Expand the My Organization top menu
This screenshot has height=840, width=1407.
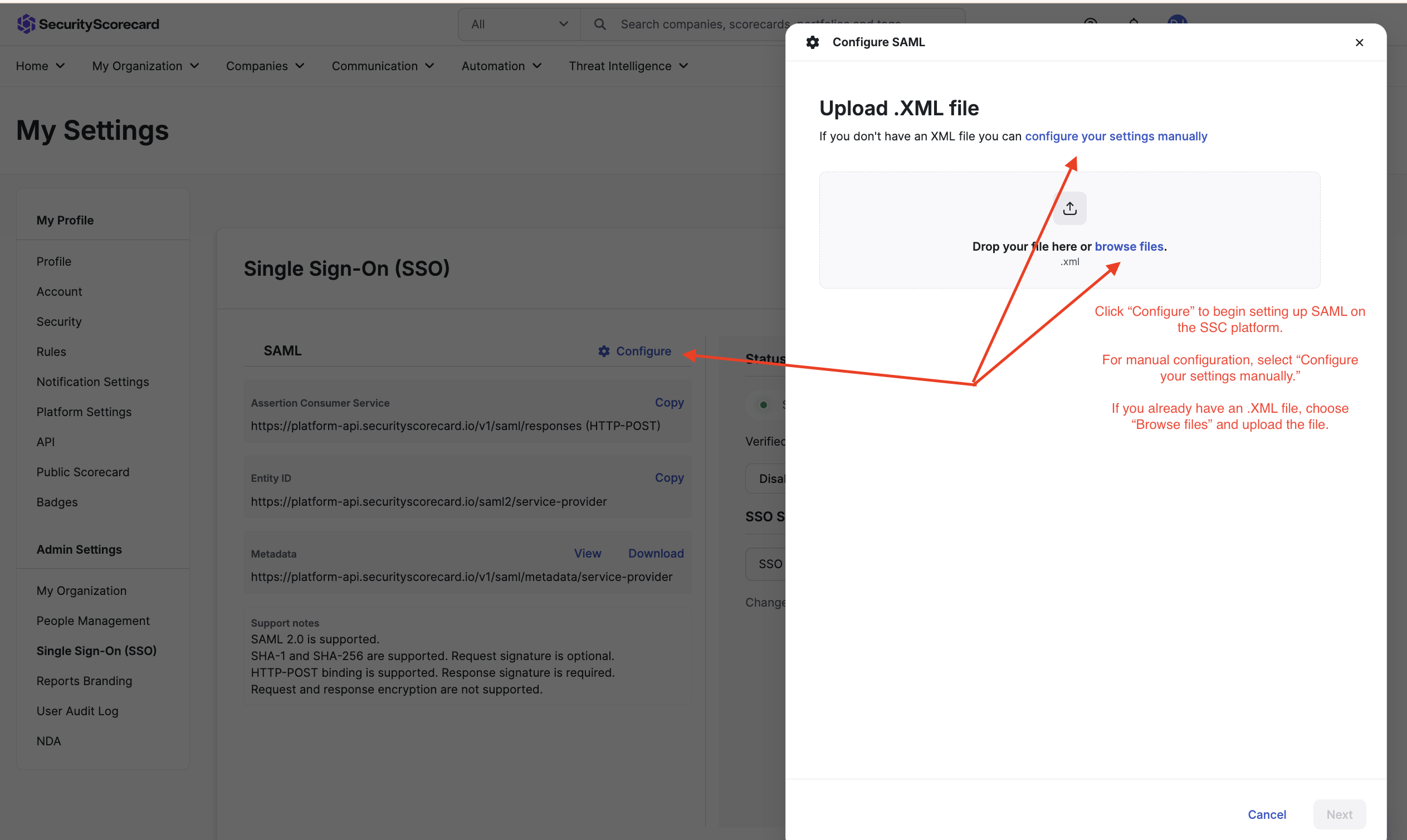click(145, 66)
